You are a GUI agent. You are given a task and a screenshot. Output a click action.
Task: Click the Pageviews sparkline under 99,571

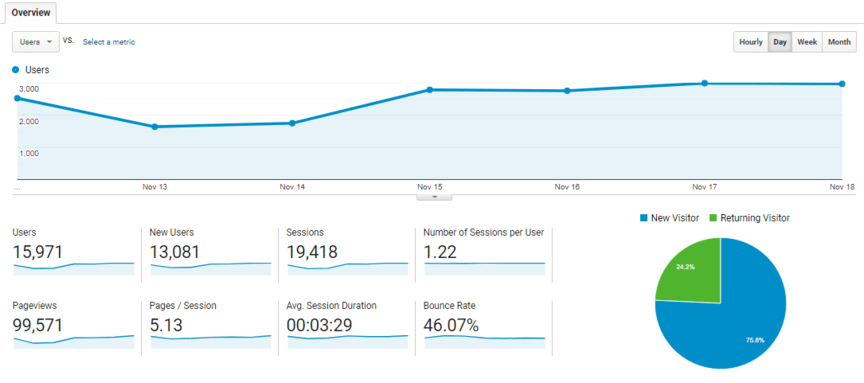(73, 342)
